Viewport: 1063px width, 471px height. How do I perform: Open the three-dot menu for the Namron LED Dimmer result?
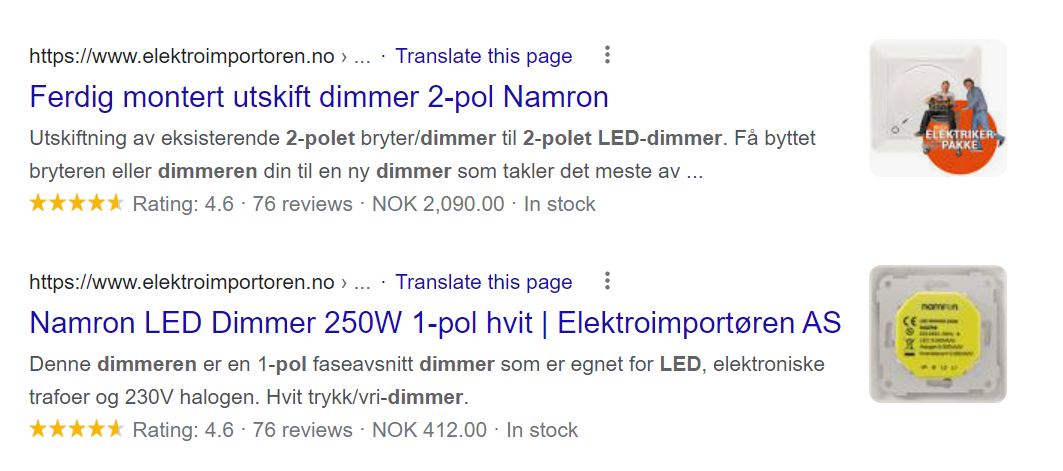coord(607,281)
